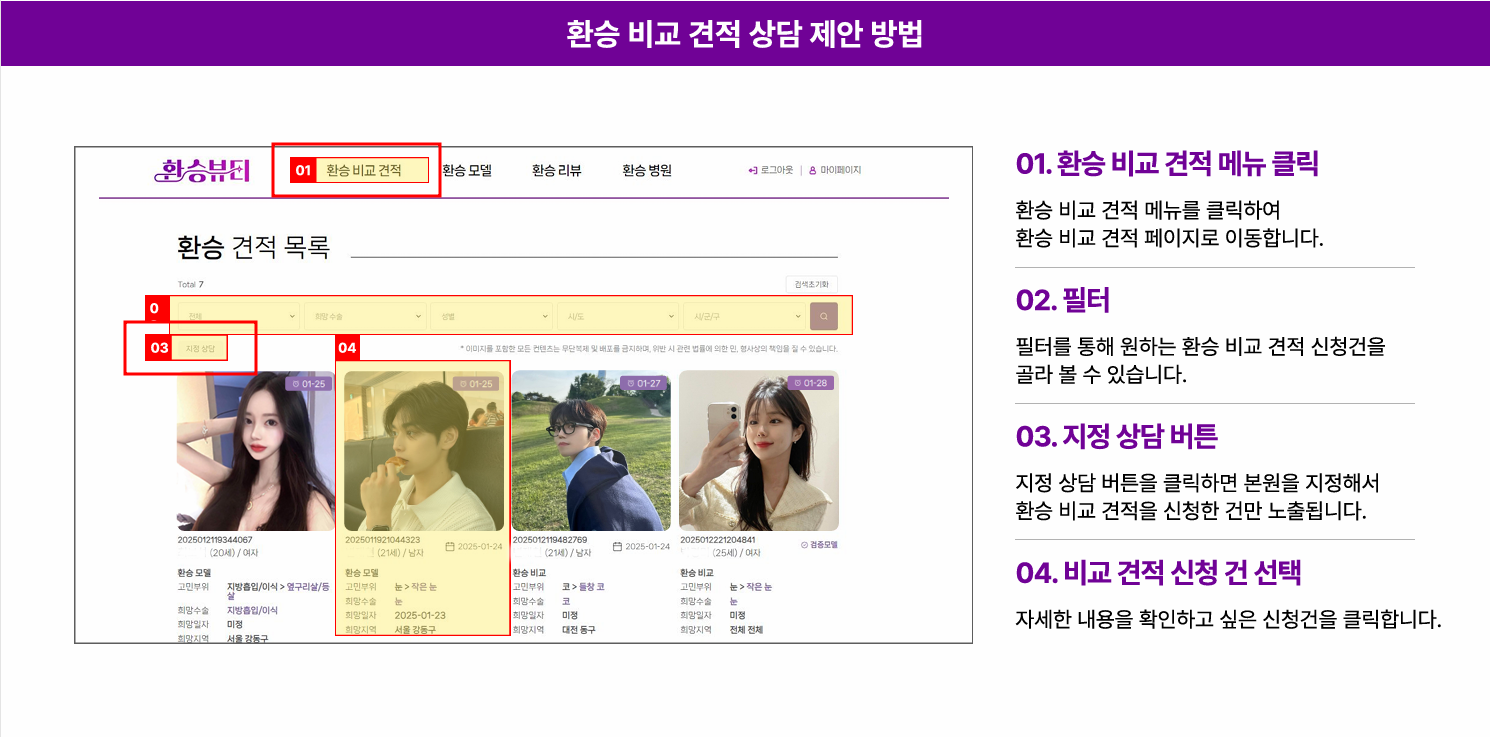Open 마이페이지 via the user icon
Image resolution: width=1490 pixels, height=737 pixels.
812,171
